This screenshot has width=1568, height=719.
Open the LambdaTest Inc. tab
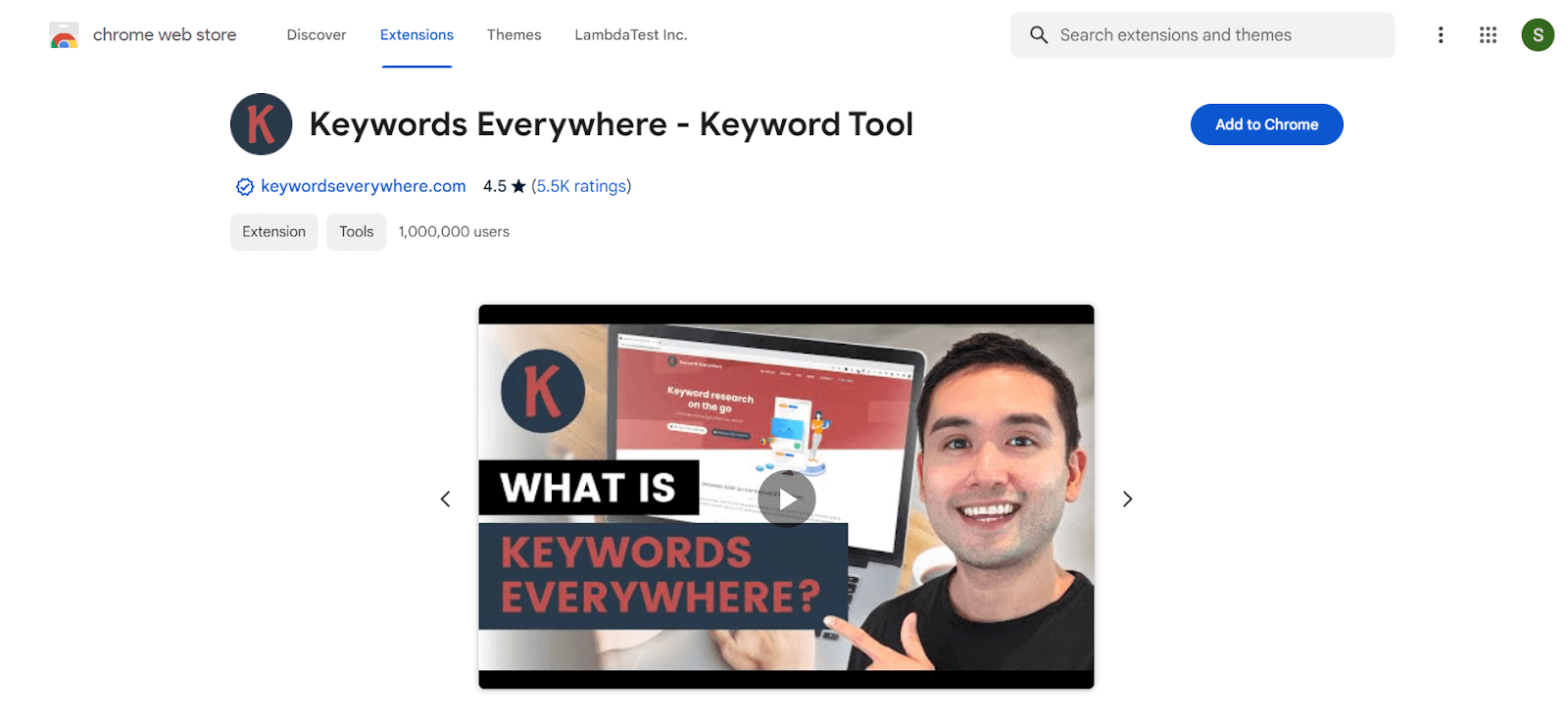(x=631, y=35)
